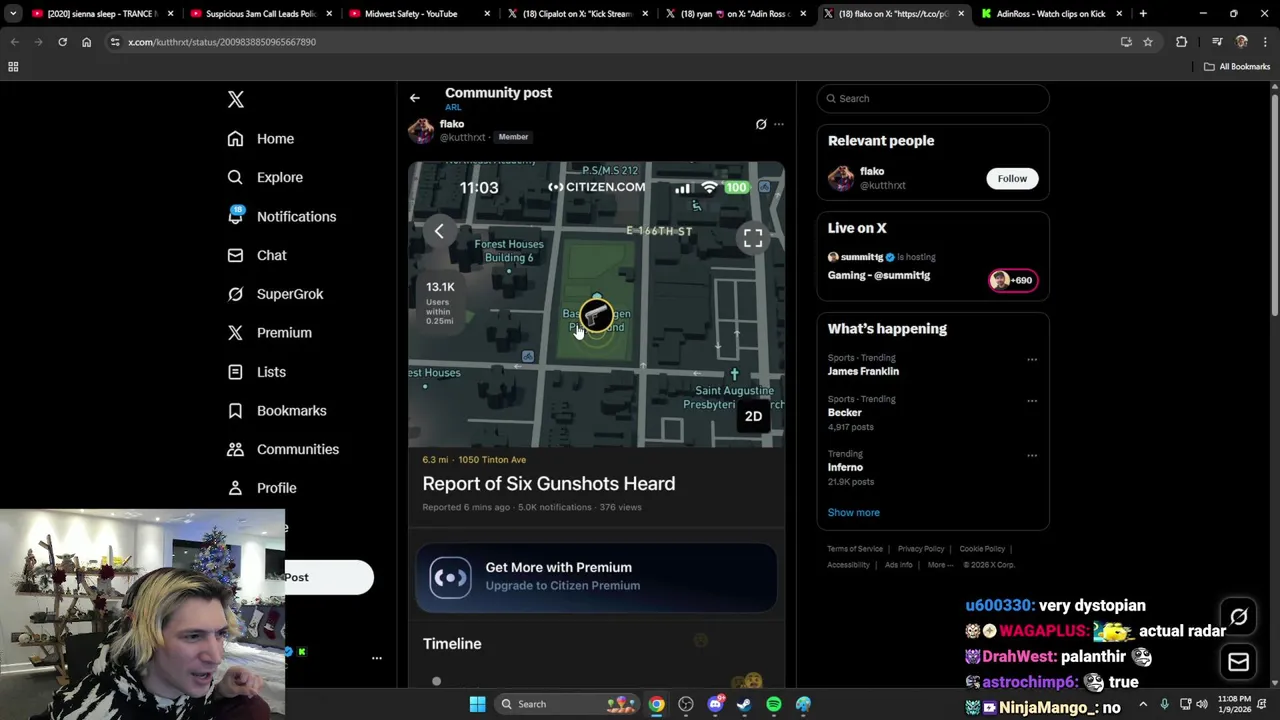Go to Home in X sidebar
This screenshot has height=720, width=1280.
pyautogui.click(x=261, y=139)
